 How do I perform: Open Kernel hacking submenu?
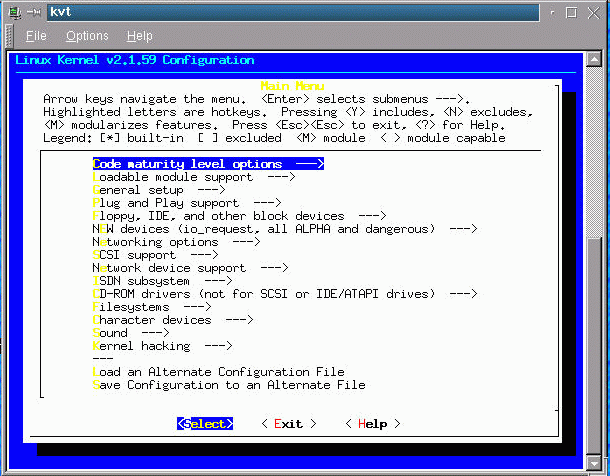162,346
